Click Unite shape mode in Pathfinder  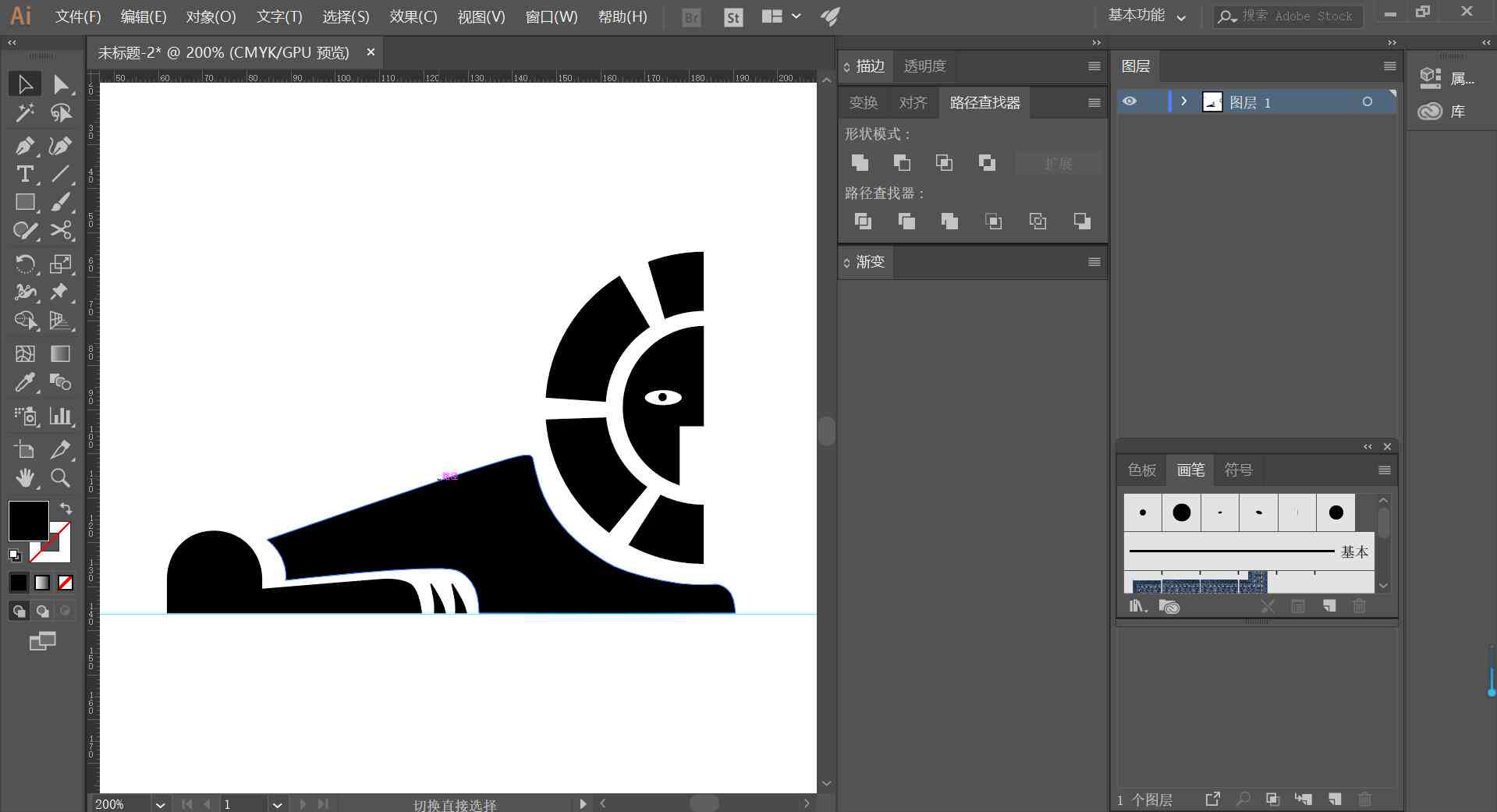pyautogui.click(x=860, y=162)
